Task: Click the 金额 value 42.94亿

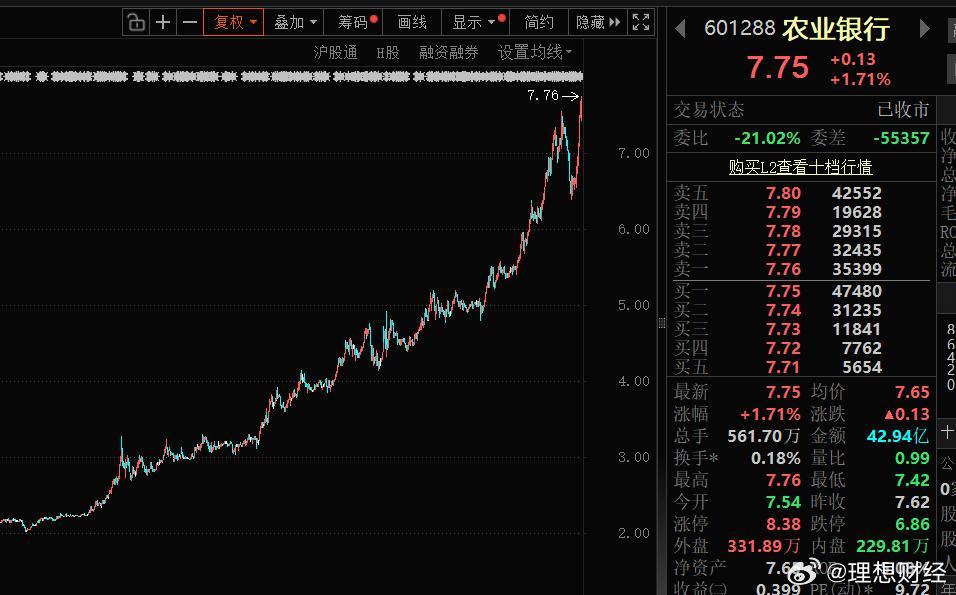Action: click(x=898, y=436)
